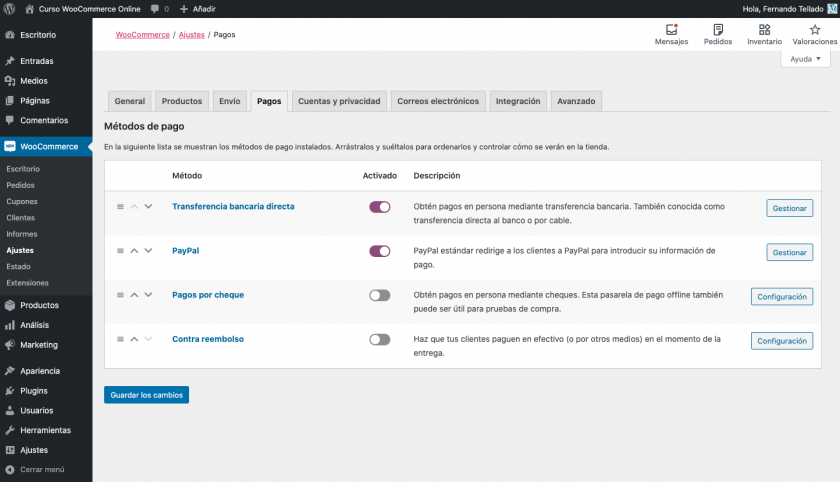The width and height of the screenshot is (840, 482).
Task: Move Pagos por cheque up with arrow
Action: point(134,295)
